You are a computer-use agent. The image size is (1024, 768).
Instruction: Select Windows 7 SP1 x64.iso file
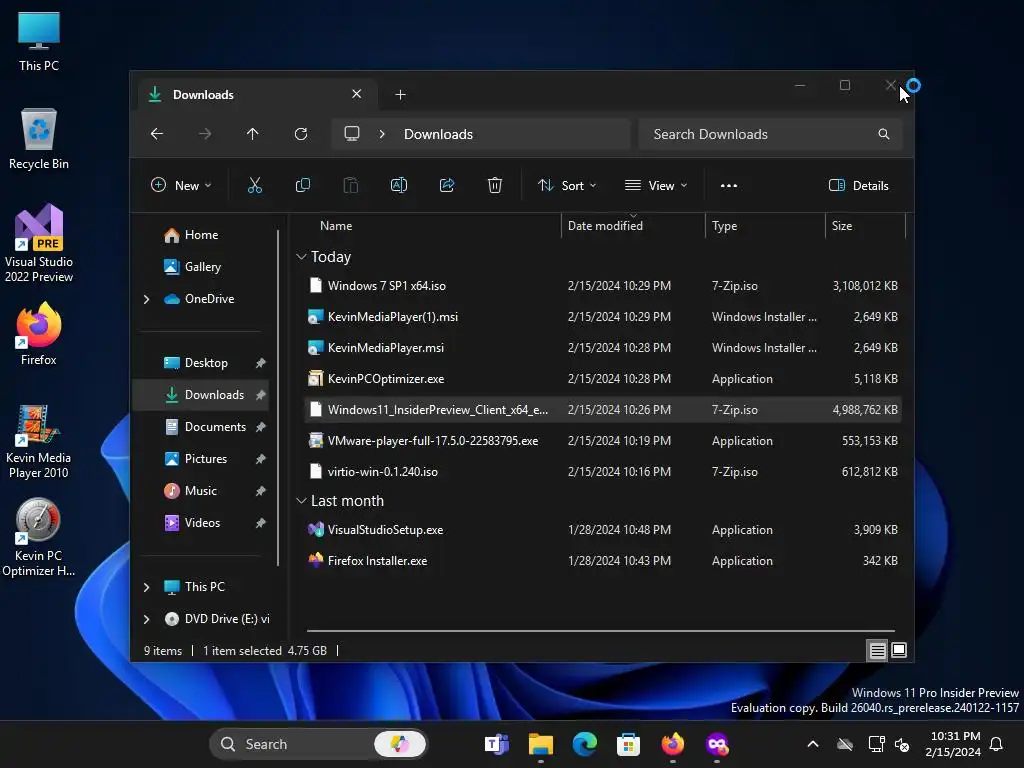603,285
